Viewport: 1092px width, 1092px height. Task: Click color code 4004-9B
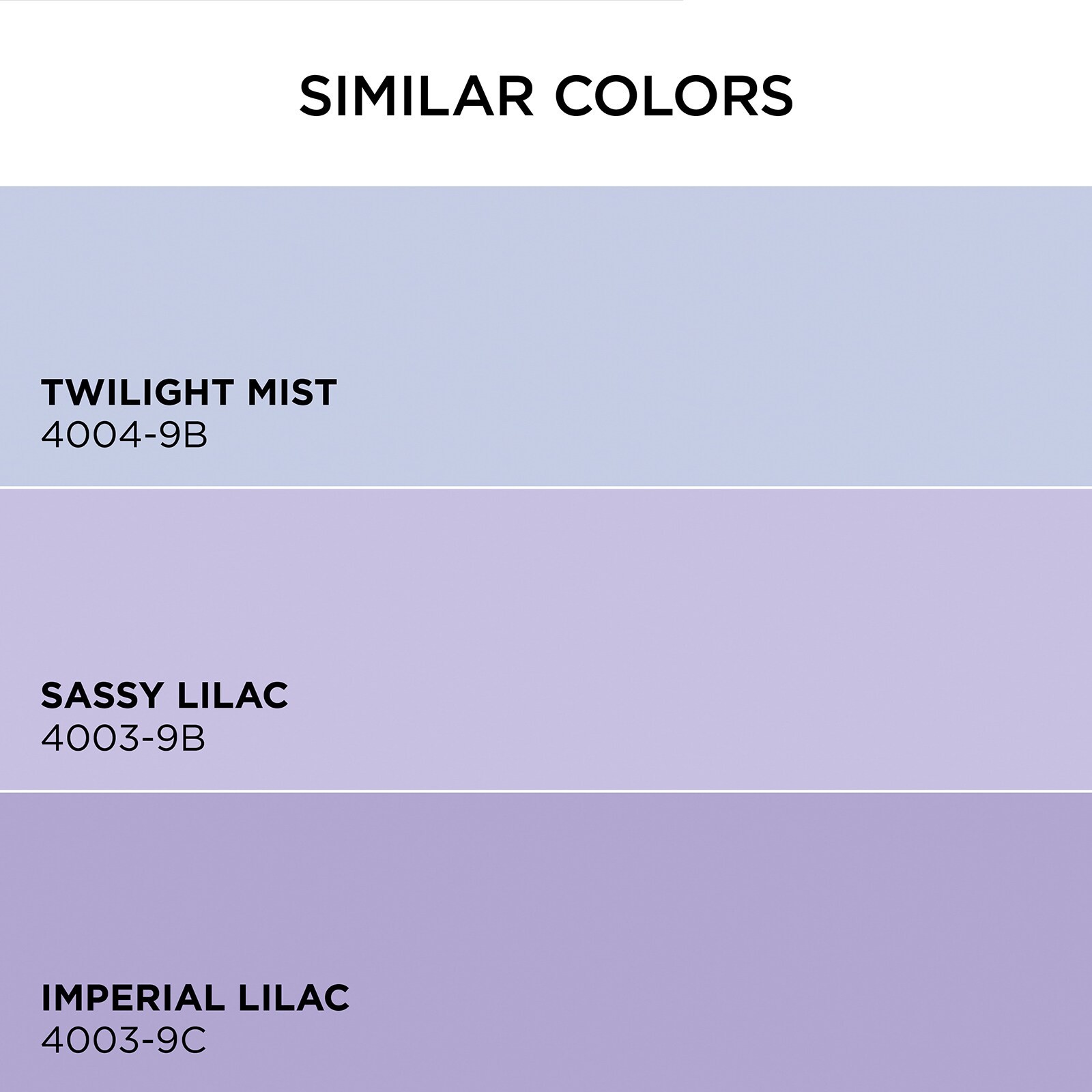[124, 435]
